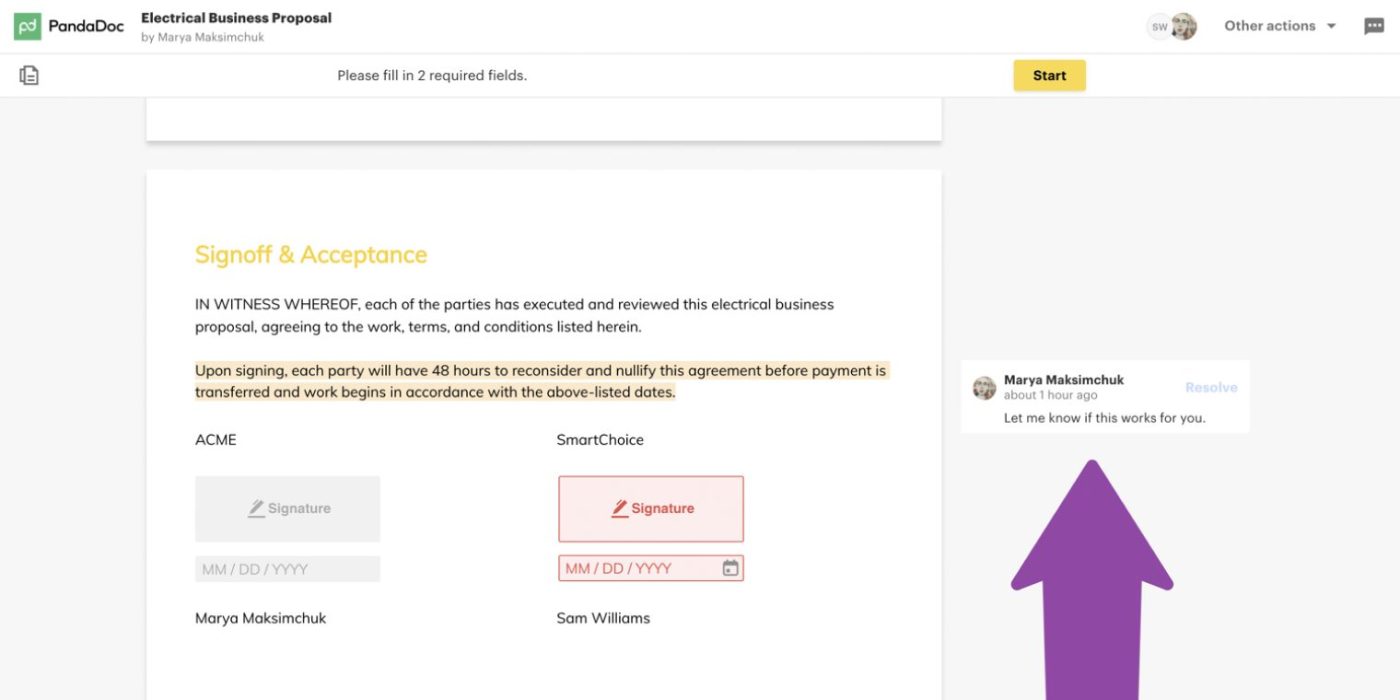Click Marya's avatar in the comment
Screen dimensions: 1400x700
[984, 388]
